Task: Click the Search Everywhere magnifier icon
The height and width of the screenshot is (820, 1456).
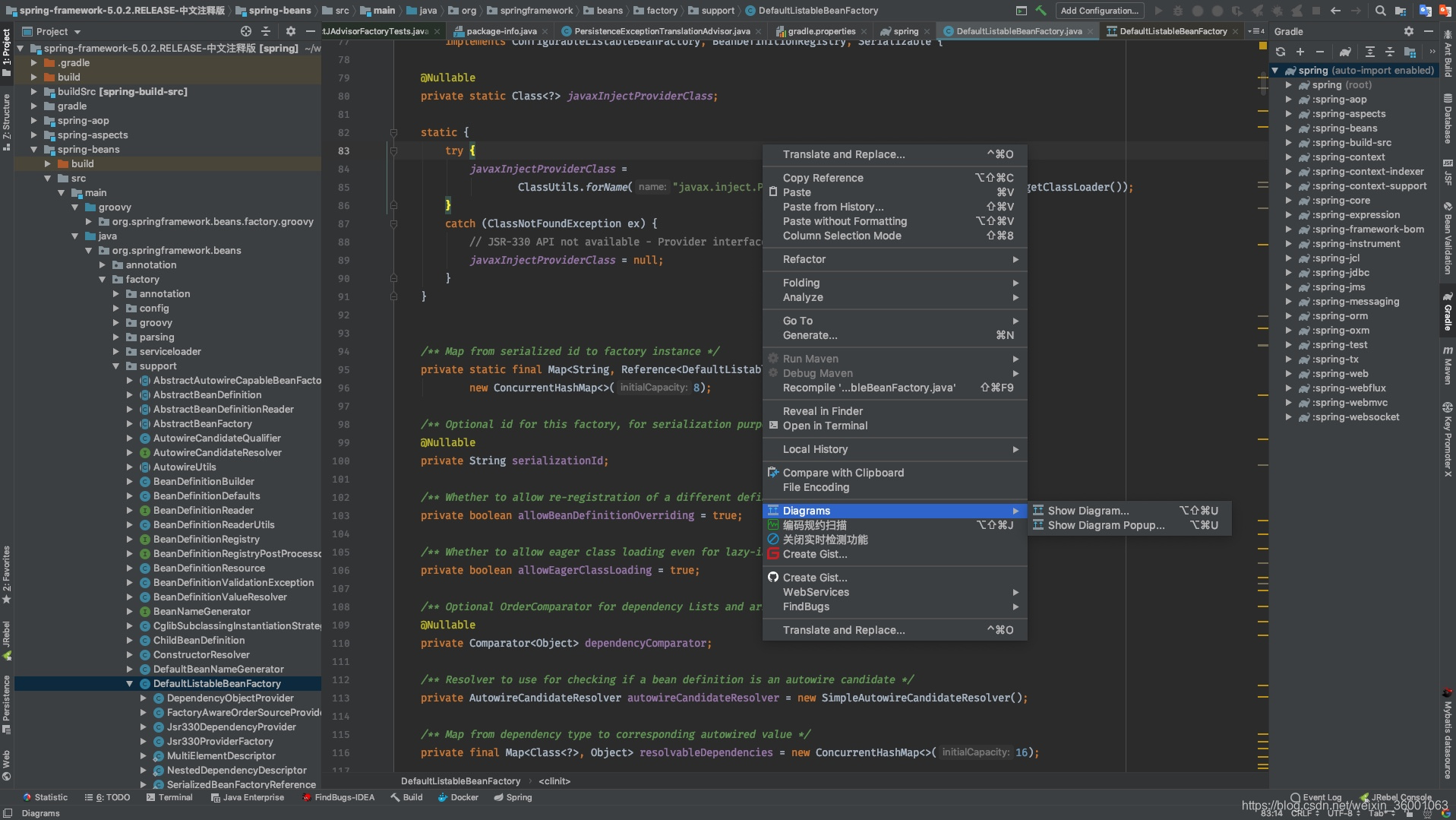Action: pos(1380,11)
